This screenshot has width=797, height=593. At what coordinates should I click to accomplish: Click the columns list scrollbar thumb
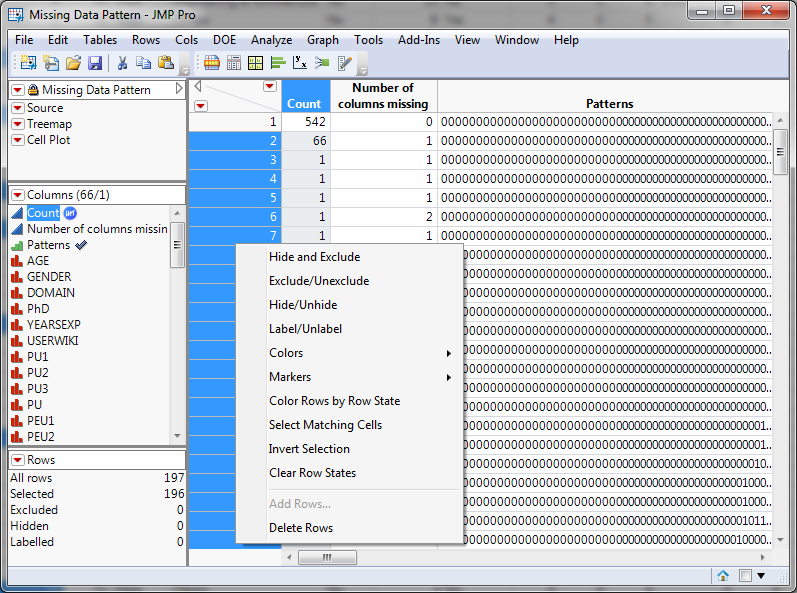pos(177,245)
